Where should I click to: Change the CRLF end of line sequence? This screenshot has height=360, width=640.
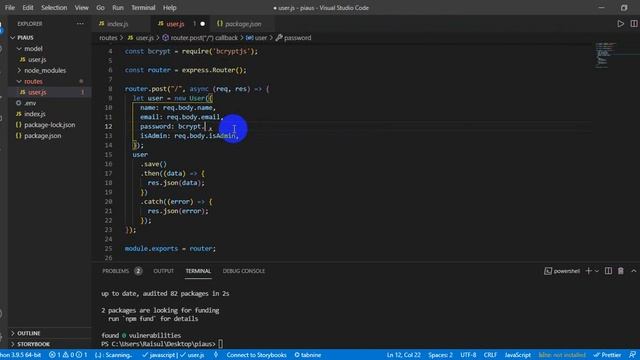coord(490,355)
